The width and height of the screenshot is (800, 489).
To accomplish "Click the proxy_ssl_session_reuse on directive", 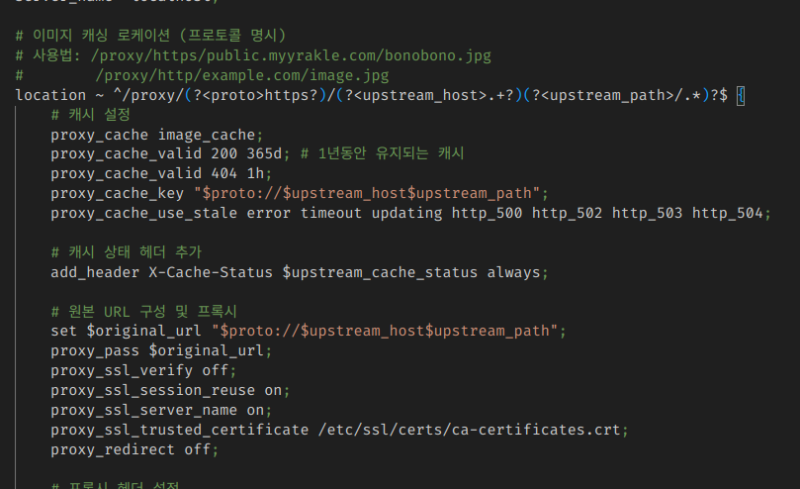I will (x=170, y=390).
